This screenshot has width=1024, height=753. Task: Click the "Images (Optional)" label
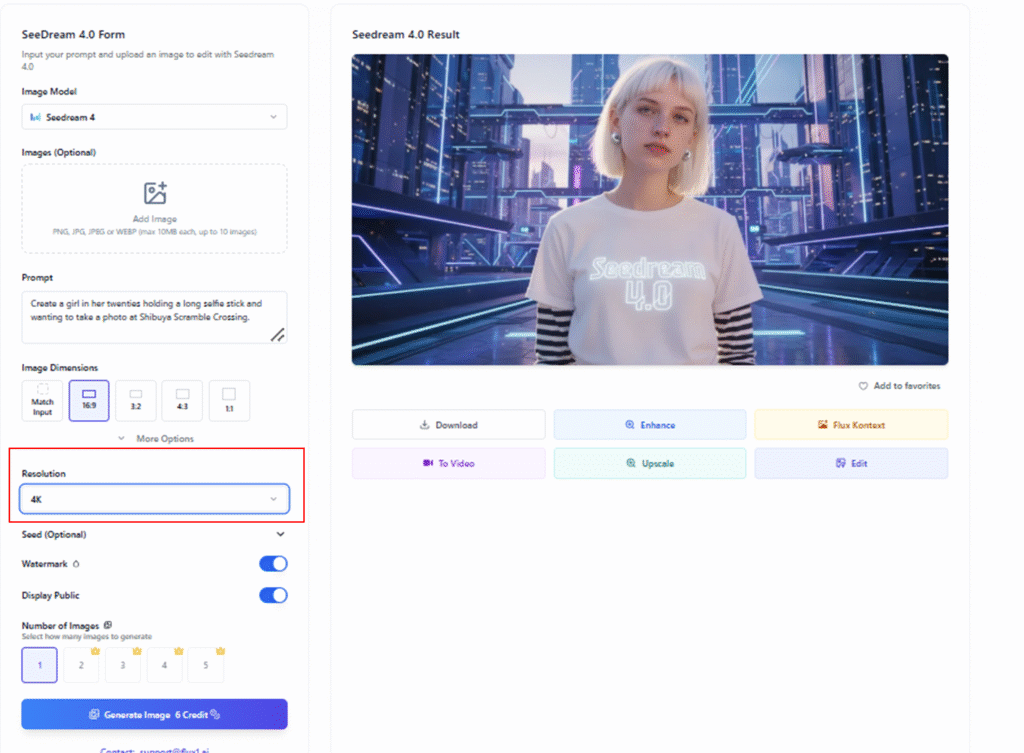(59, 152)
